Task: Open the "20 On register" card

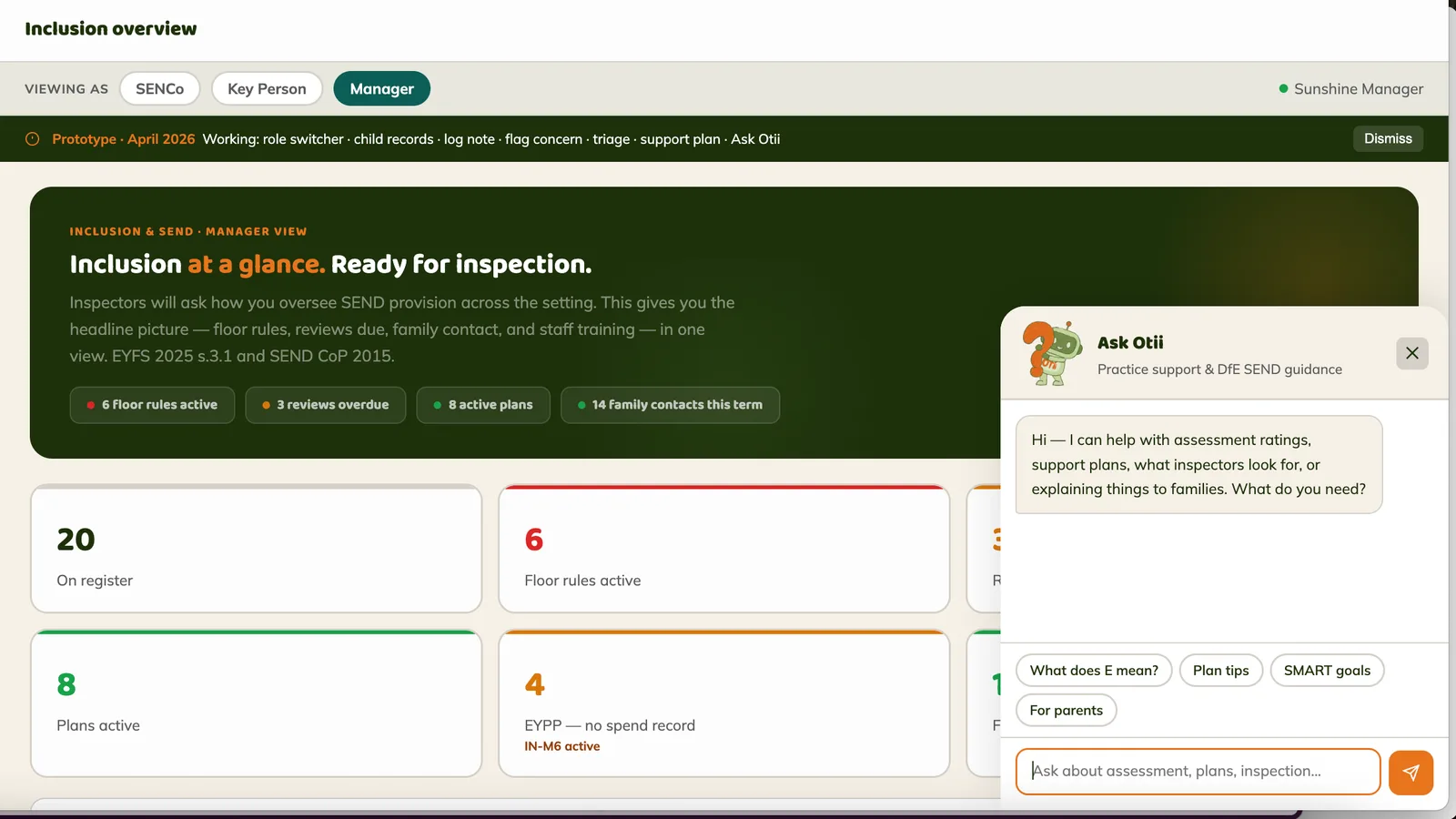Action: pyautogui.click(x=256, y=550)
